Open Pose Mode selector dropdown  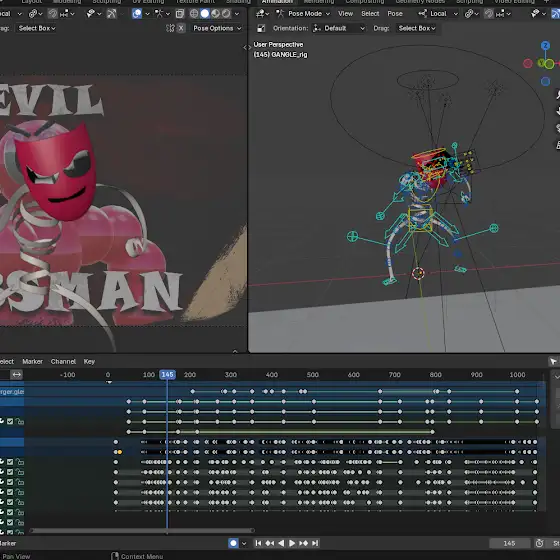click(x=303, y=14)
